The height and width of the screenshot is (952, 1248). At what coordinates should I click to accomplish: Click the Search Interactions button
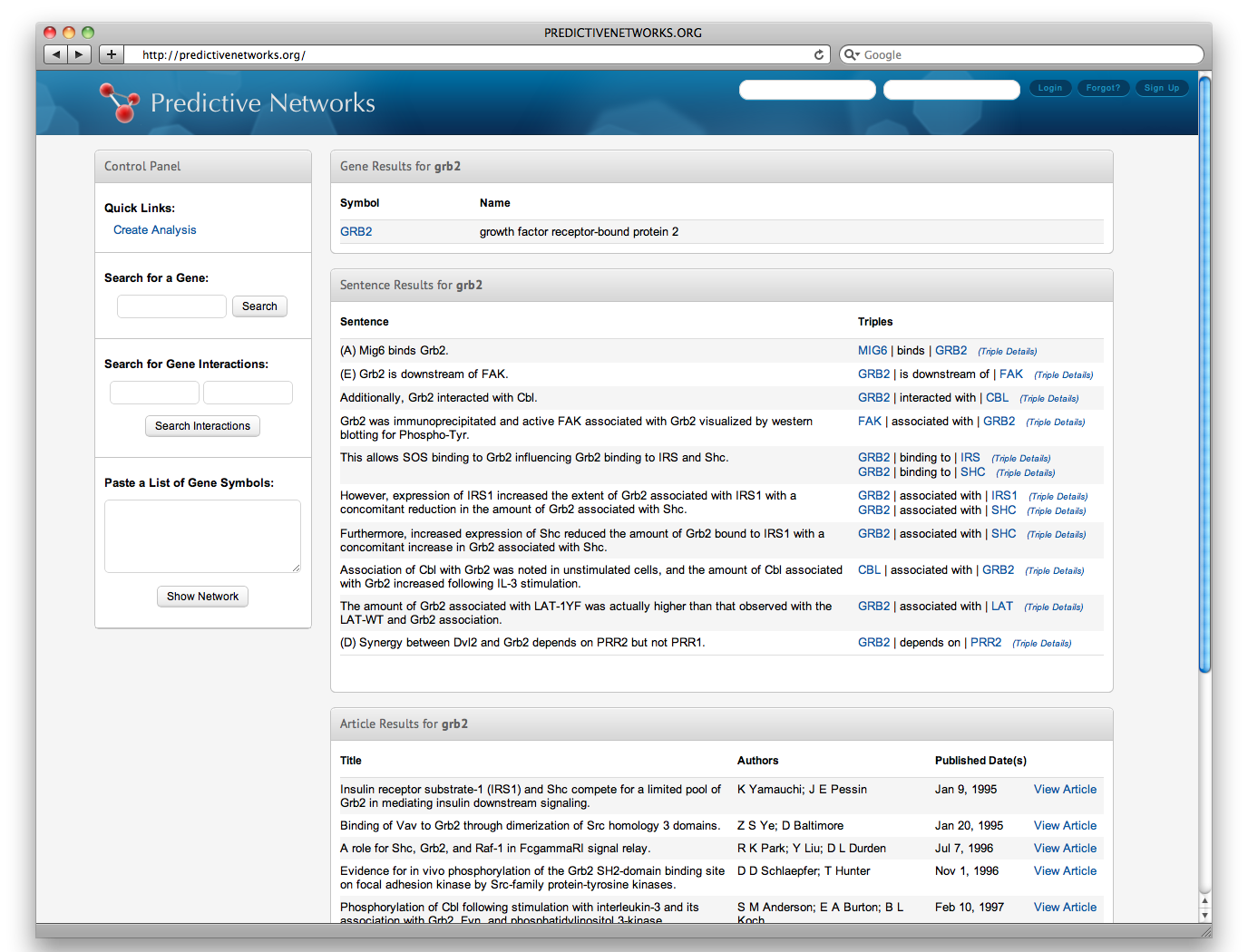point(202,426)
